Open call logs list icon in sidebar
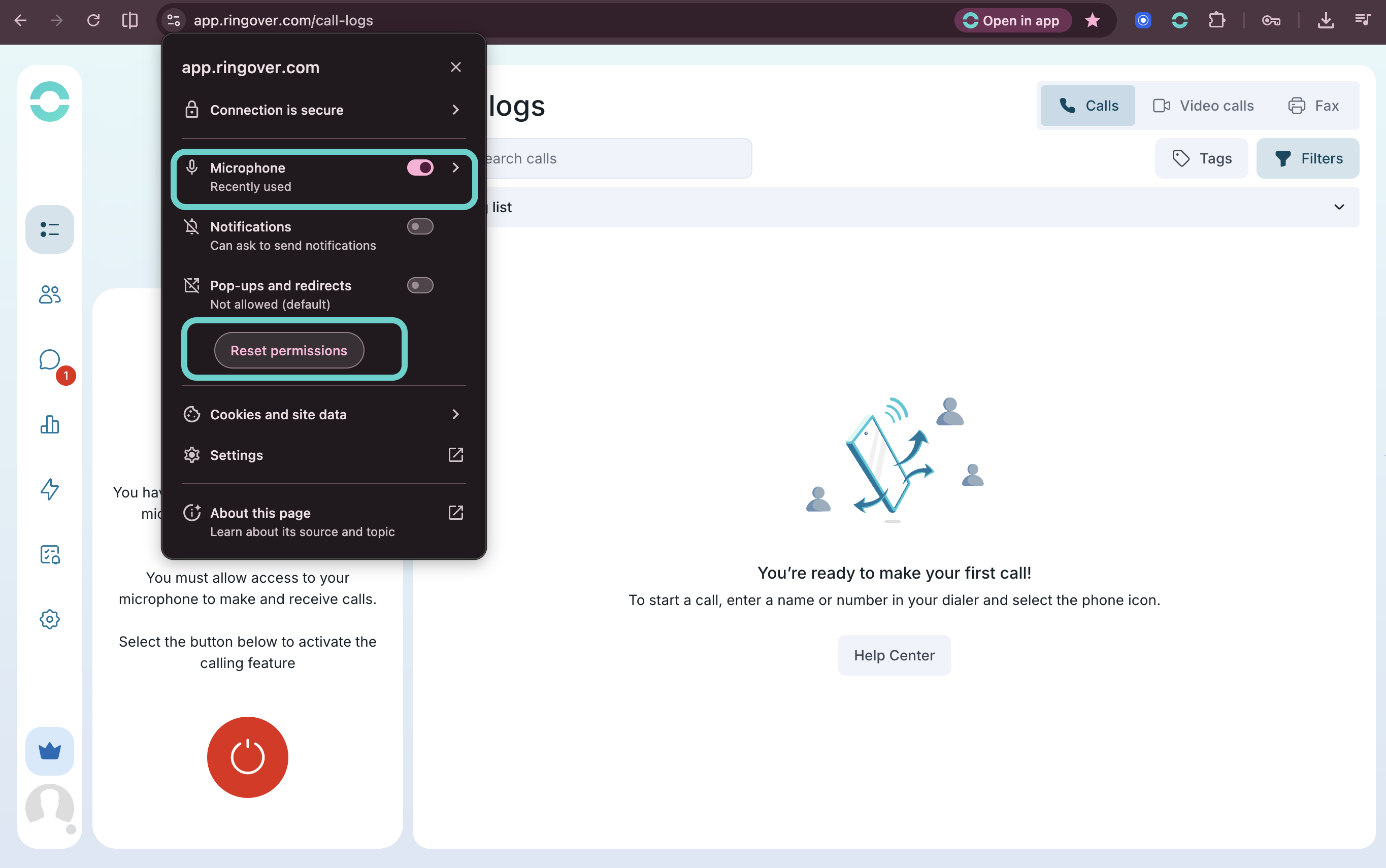This screenshot has width=1386, height=868. (50, 229)
